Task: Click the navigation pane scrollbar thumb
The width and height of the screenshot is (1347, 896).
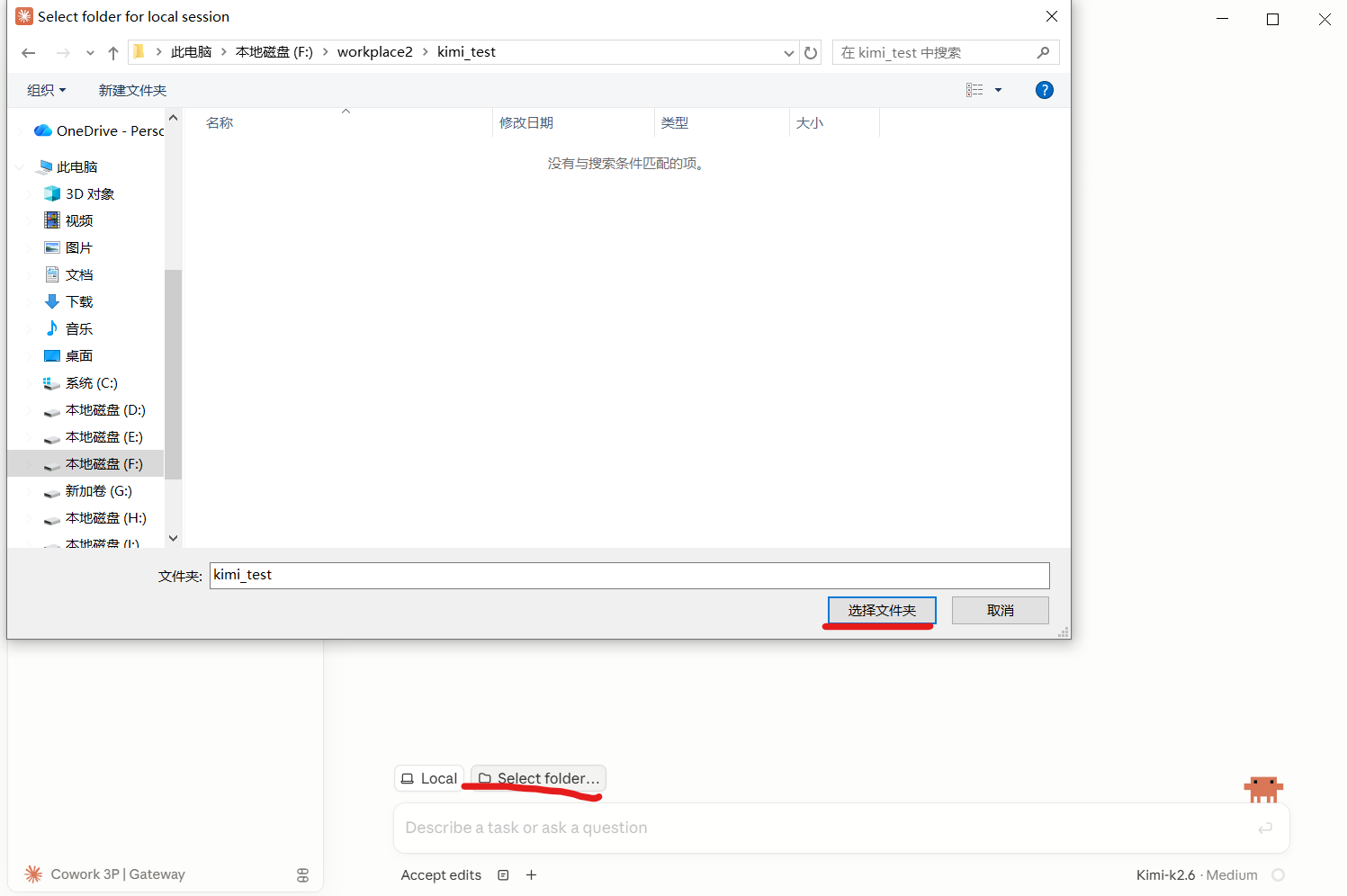Action: [x=174, y=374]
